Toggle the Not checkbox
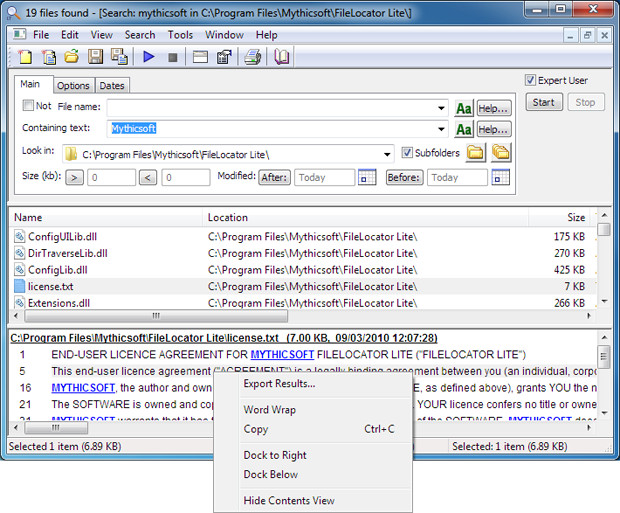 (28, 105)
